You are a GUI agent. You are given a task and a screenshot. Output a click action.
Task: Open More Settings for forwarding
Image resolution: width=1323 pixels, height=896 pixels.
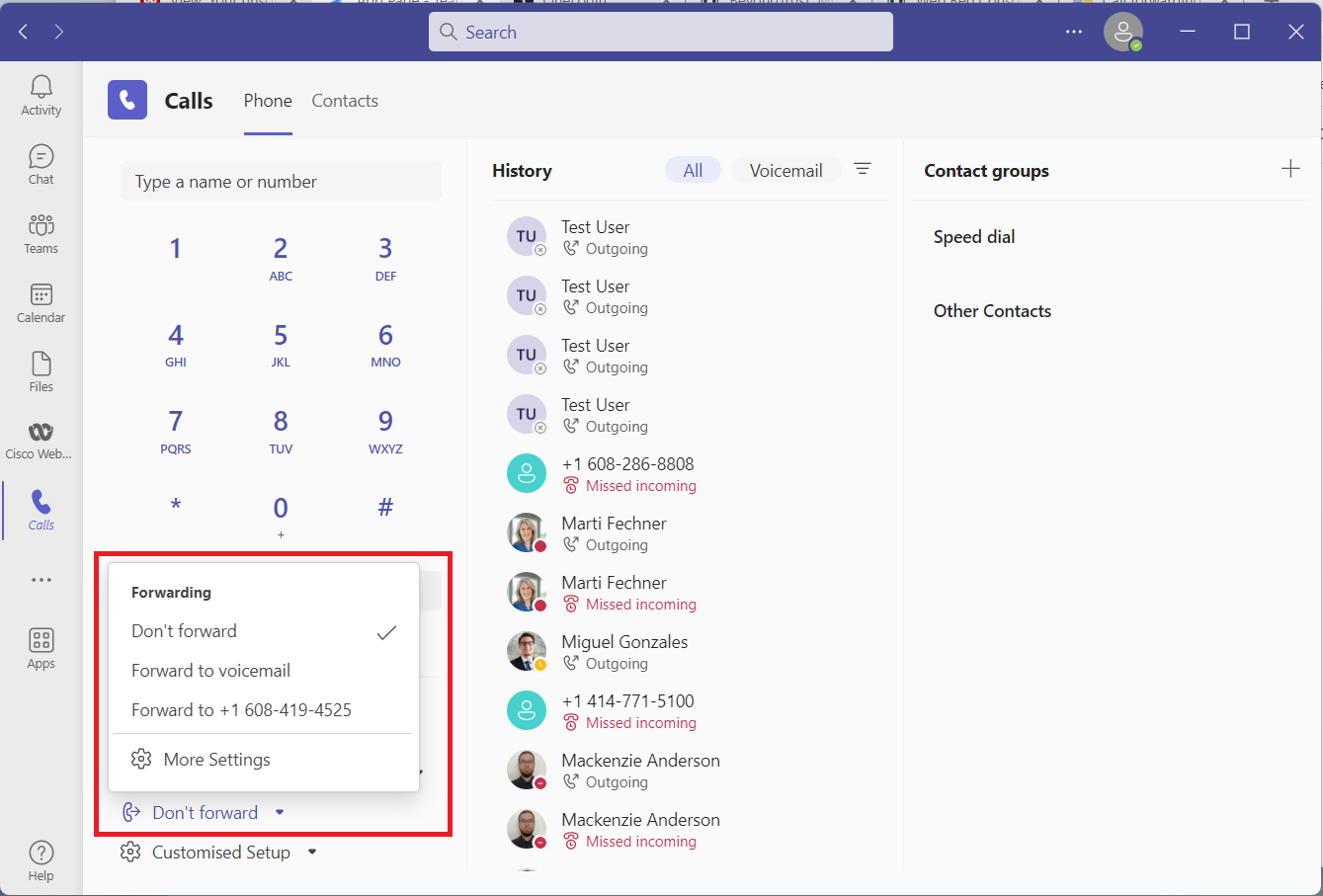216,760
